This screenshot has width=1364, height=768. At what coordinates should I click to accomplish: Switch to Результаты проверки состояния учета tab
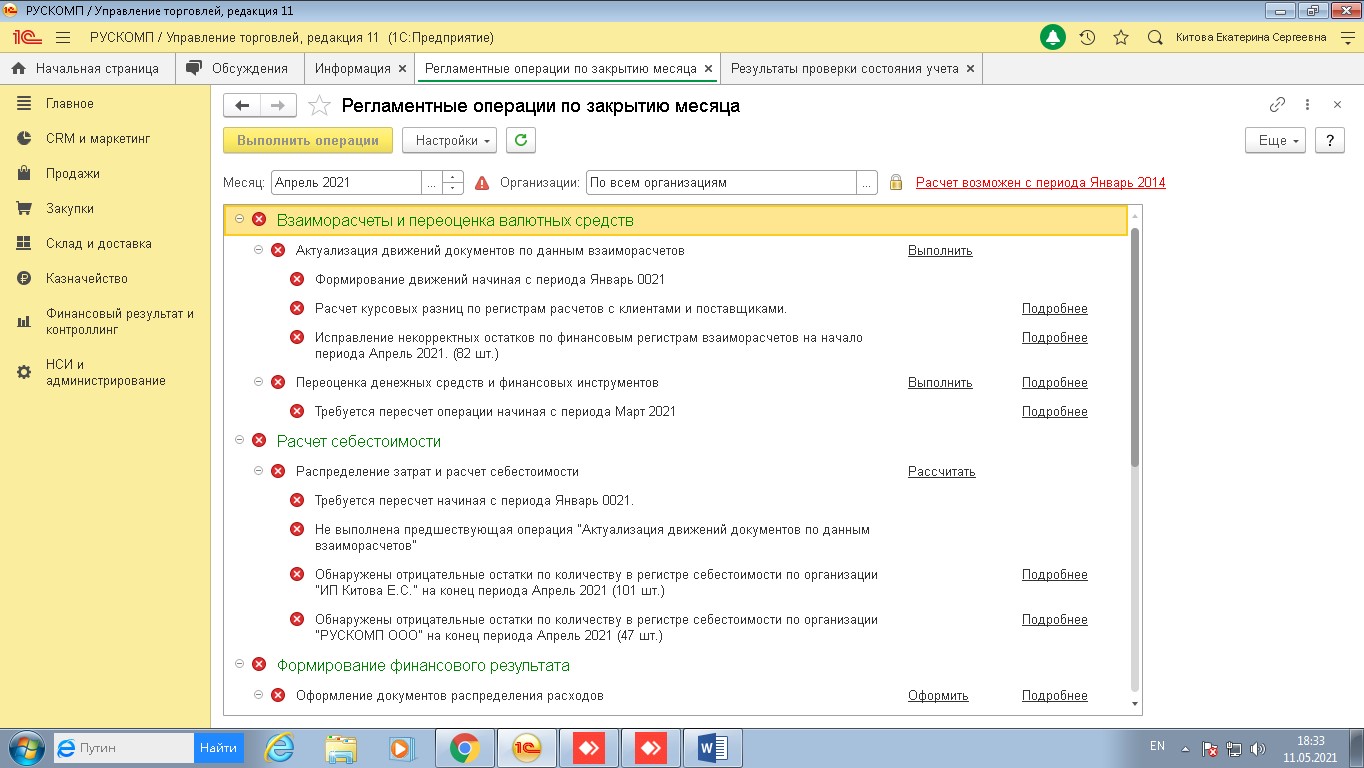[x=845, y=69]
